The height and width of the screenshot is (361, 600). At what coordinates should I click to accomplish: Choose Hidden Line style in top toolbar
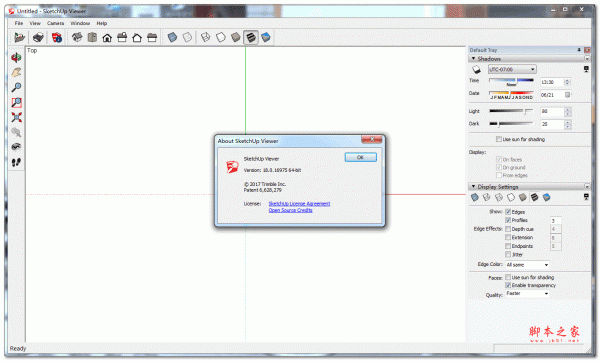click(x=221, y=38)
